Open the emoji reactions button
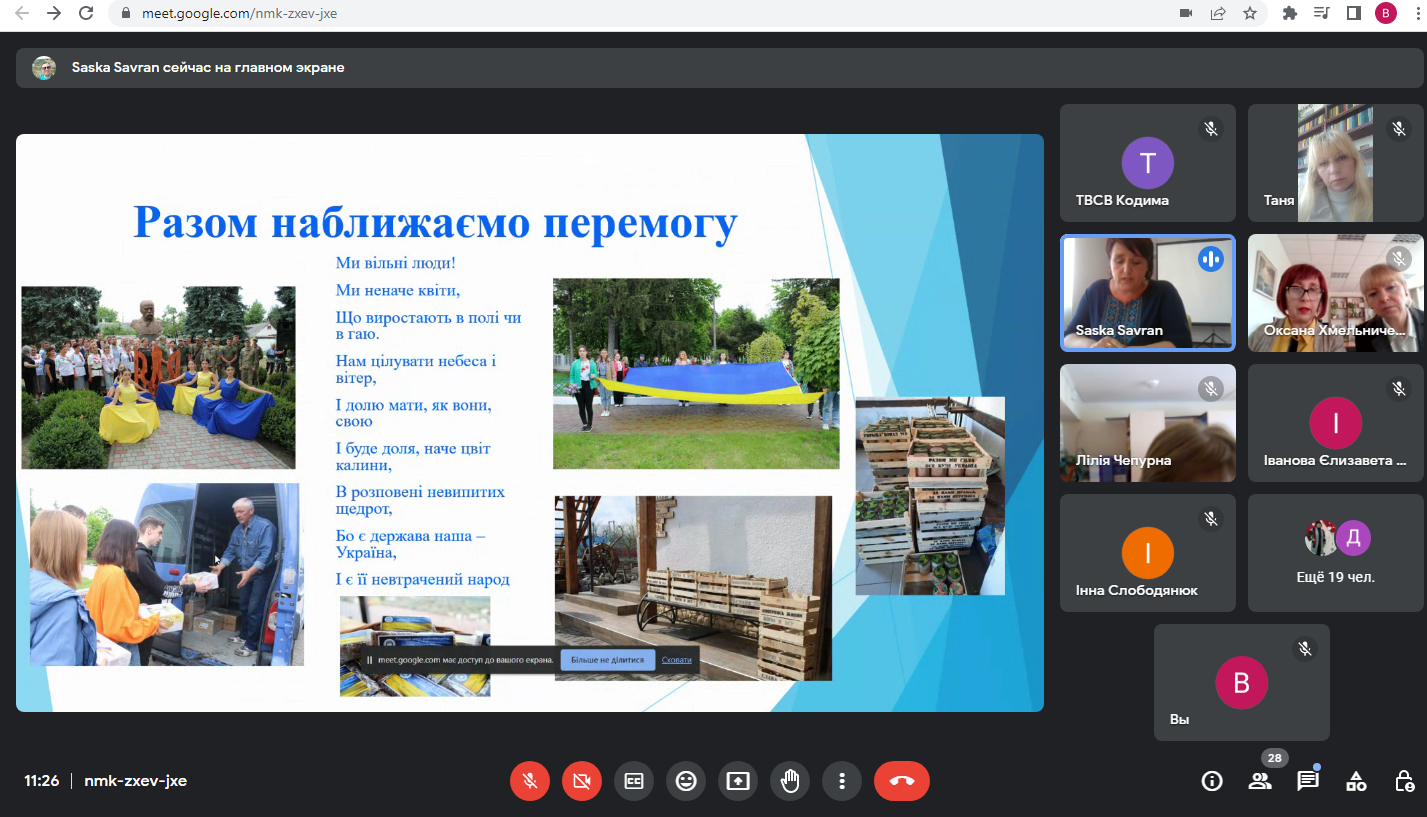This screenshot has height=817, width=1427. click(686, 781)
